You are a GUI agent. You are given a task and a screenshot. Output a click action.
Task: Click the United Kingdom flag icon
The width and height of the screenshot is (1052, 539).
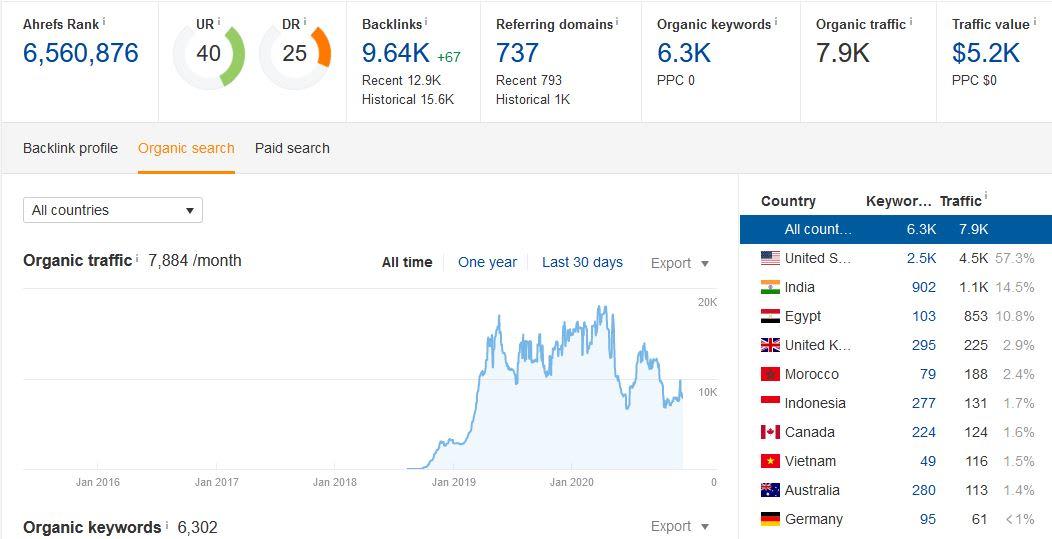770,345
